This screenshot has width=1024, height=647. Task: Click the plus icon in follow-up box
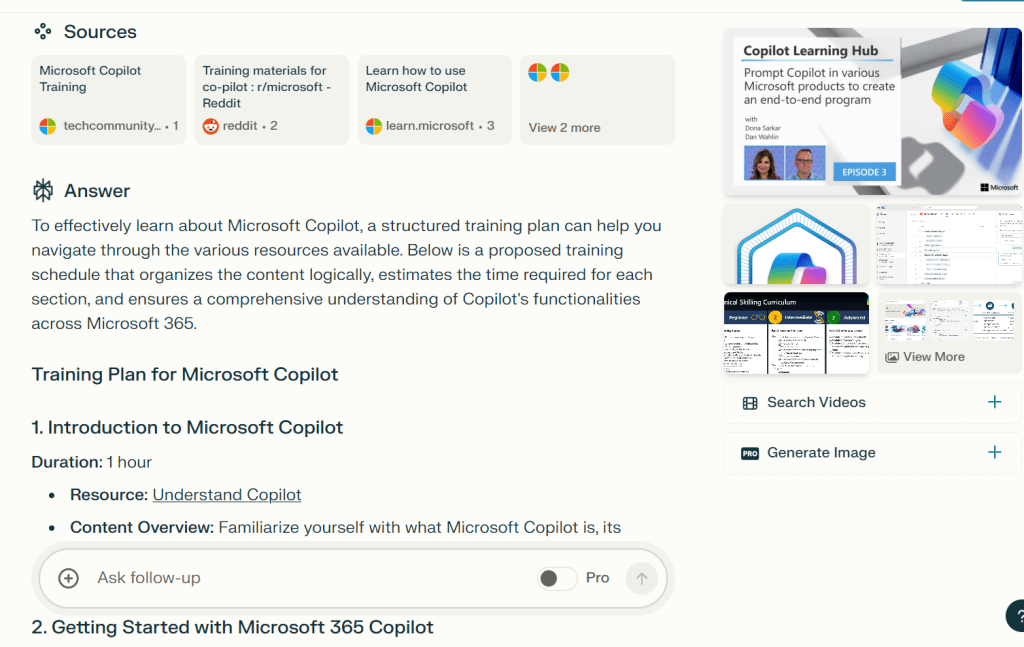coord(68,578)
